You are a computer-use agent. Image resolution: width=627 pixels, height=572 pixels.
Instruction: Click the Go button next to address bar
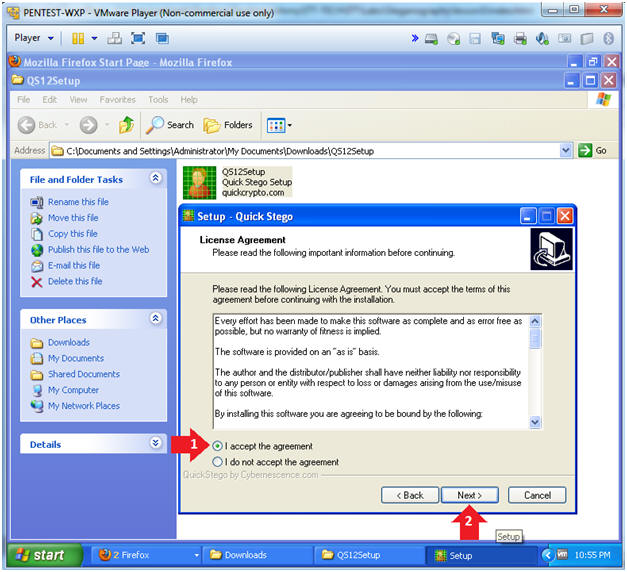tap(592, 151)
